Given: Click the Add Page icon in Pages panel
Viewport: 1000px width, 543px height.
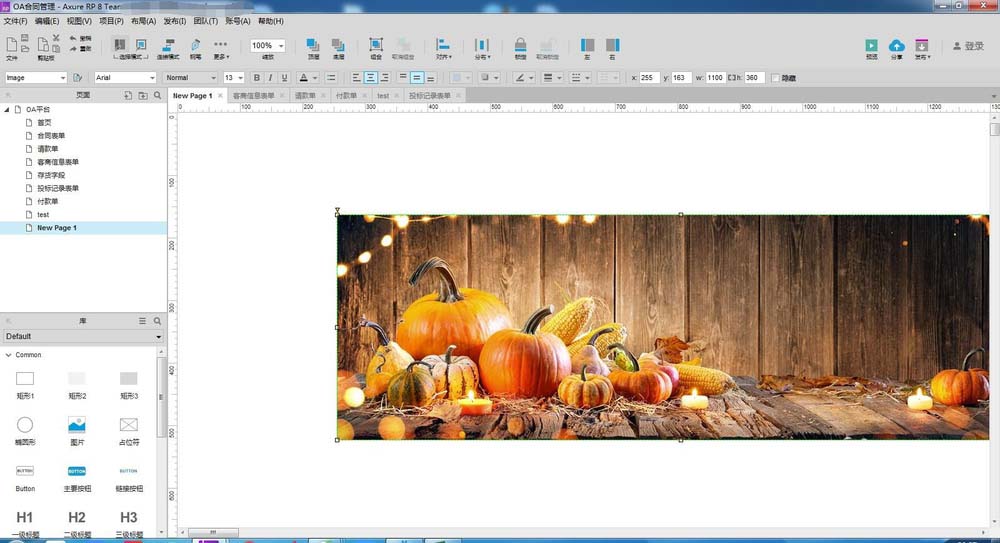Looking at the screenshot, I should pyautogui.click(x=128, y=95).
